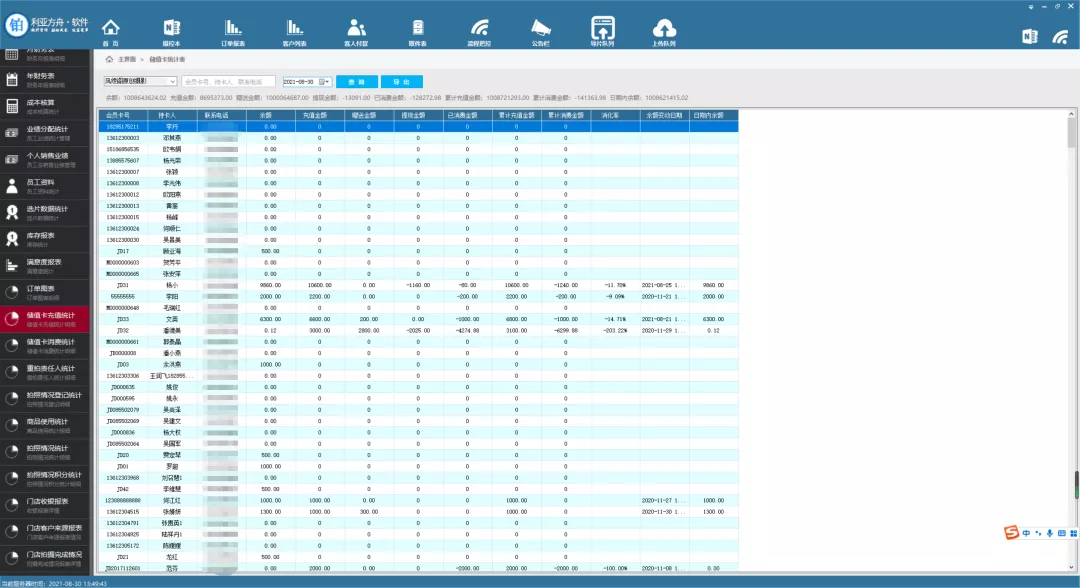
Task: Click the home icon in the breadcrumb
Action: point(109,59)
